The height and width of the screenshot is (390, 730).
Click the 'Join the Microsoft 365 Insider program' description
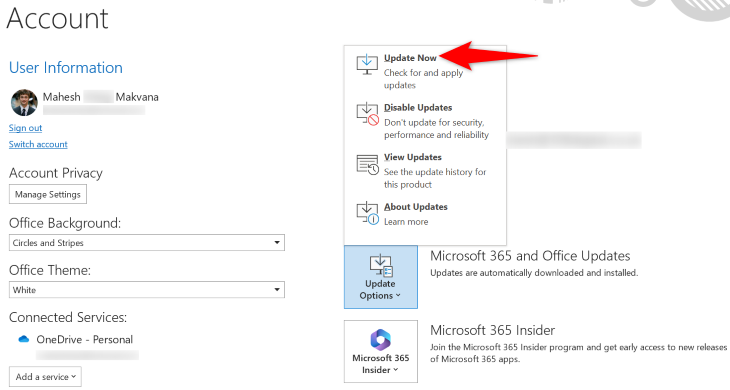coord(578,353)
